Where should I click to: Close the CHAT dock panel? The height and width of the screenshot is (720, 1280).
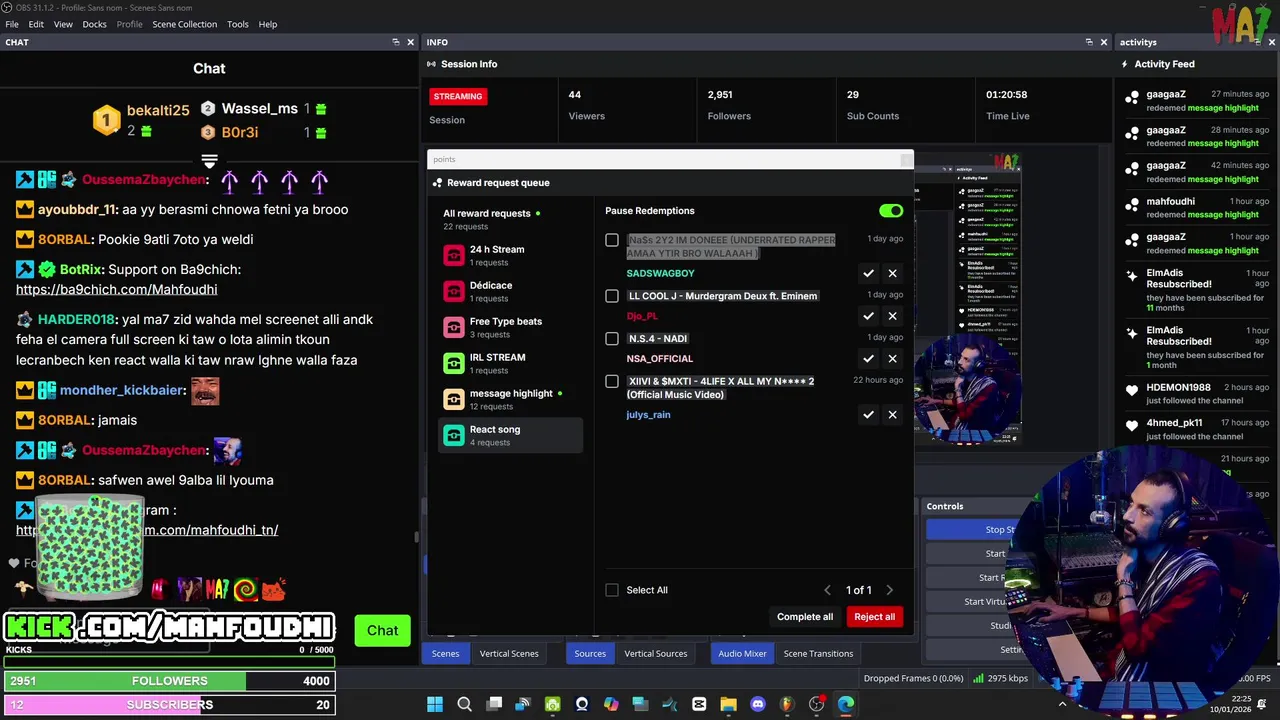point(410,42)
